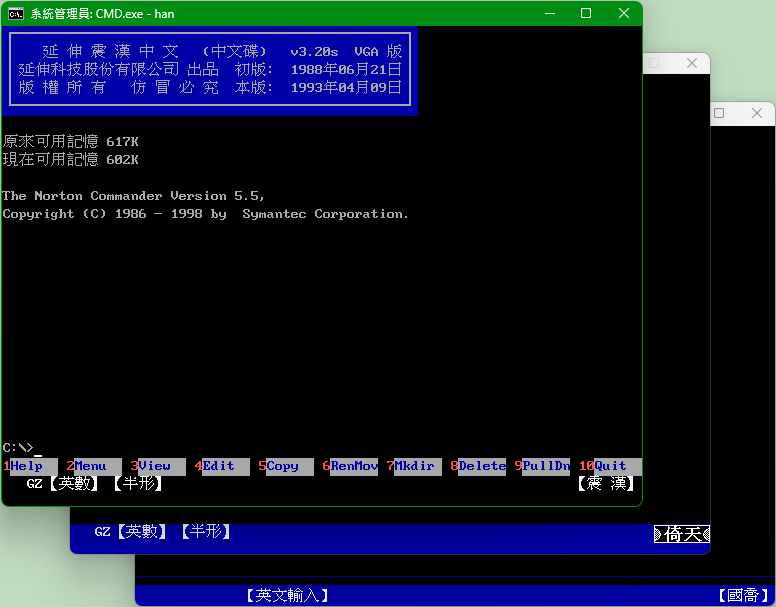Image resolution: width=776 pixels, height=607 pixels.
Task: Click the 1988年06月21日 first edition date
Action: (x=346, y=69)
